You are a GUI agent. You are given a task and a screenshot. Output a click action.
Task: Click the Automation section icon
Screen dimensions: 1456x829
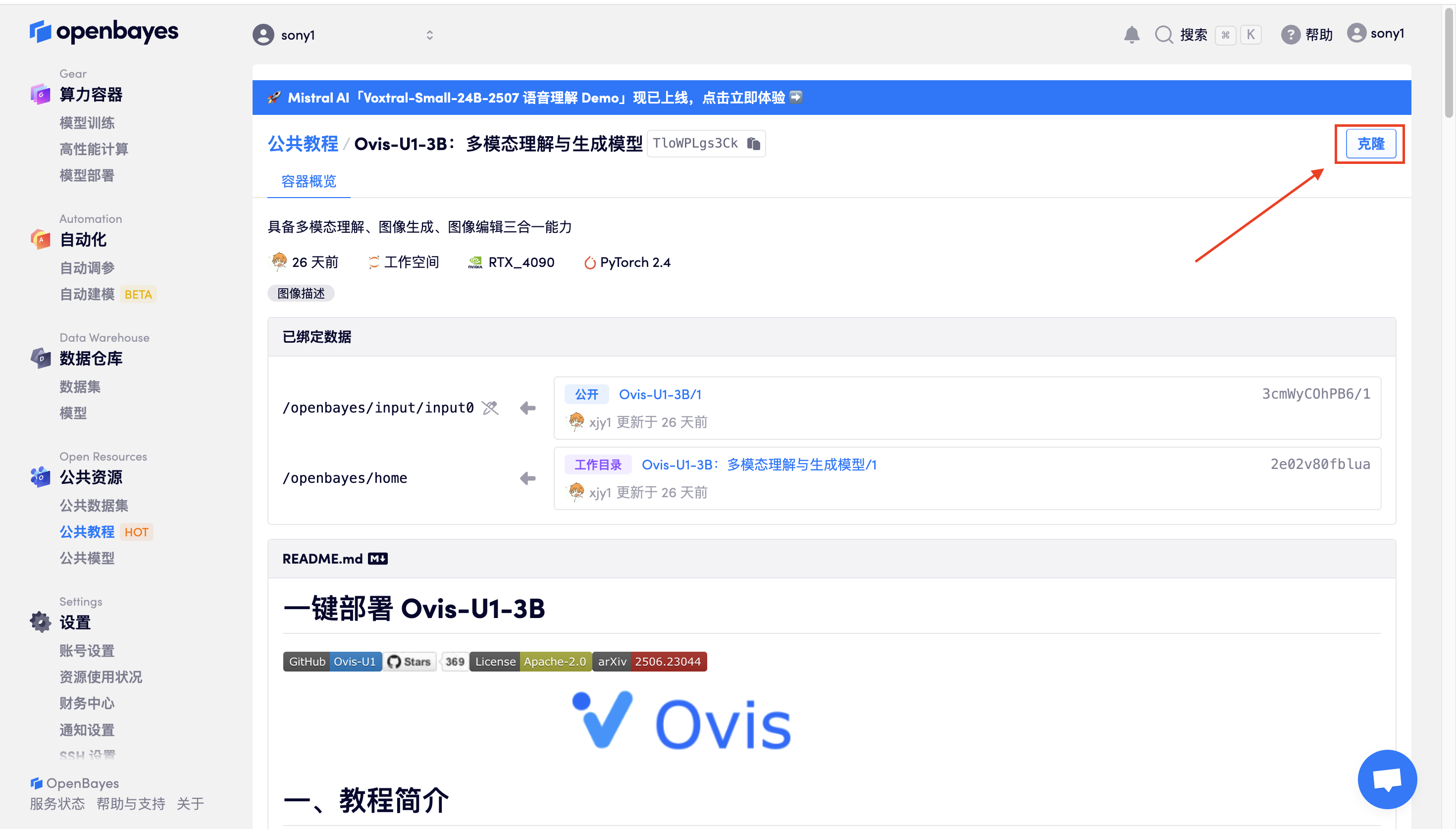click(41, 239)
